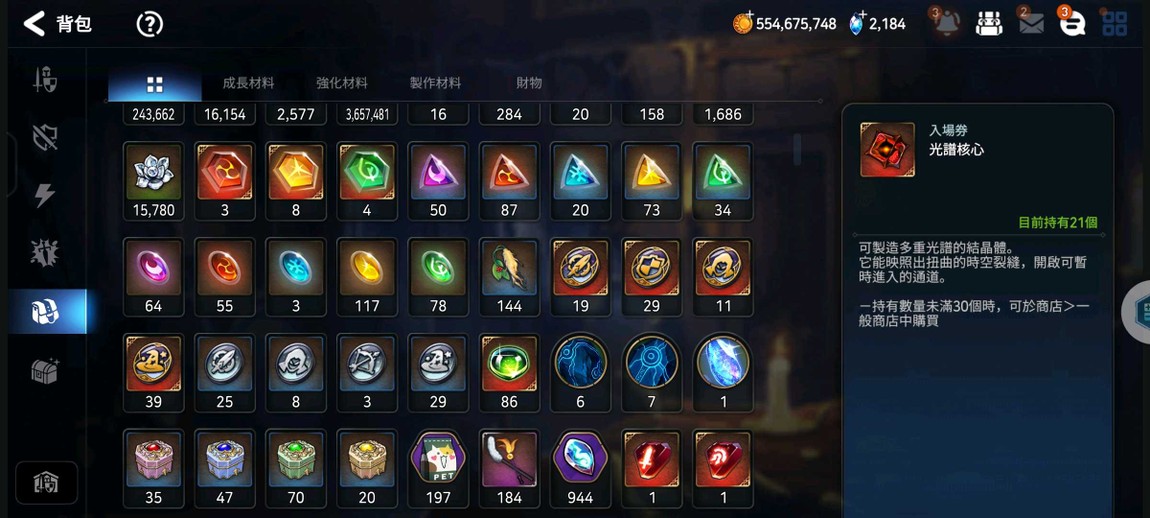
Task: Open the mail envelope icon
Action: pos(1031,24)
